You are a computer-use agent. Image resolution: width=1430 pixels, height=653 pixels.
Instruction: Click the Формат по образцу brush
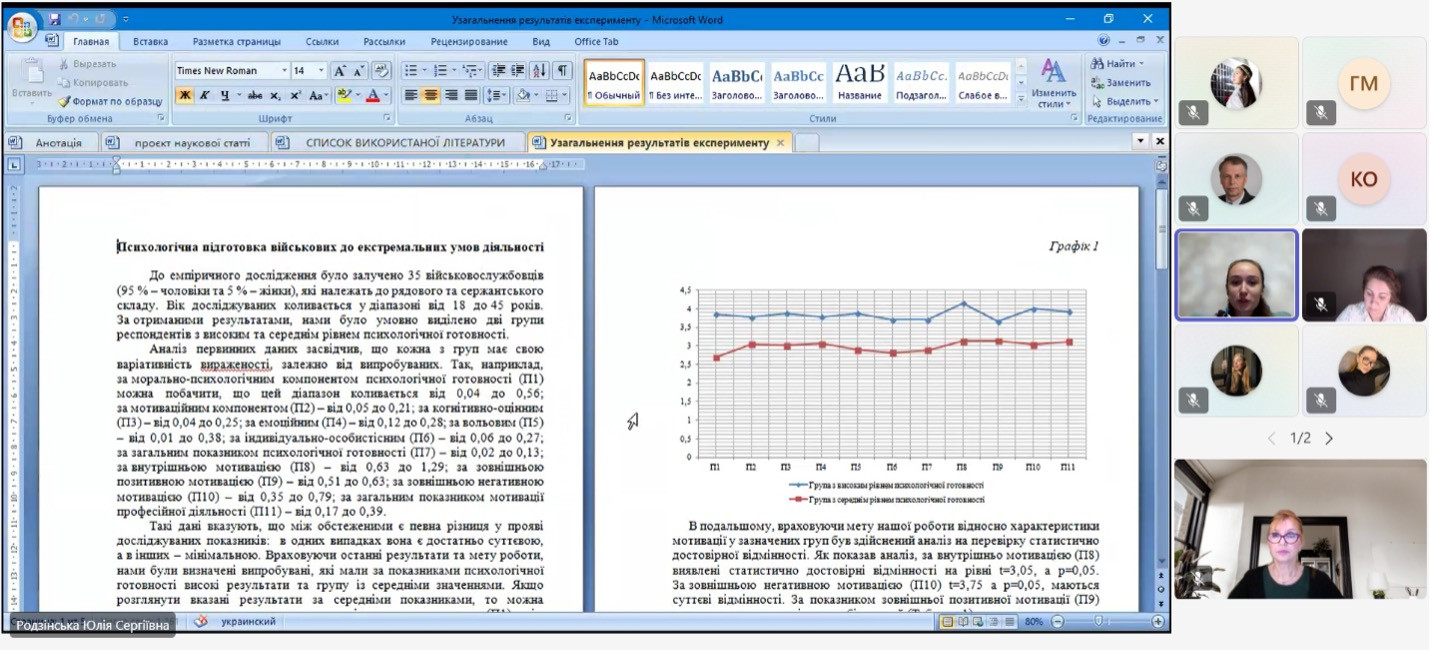110,101
